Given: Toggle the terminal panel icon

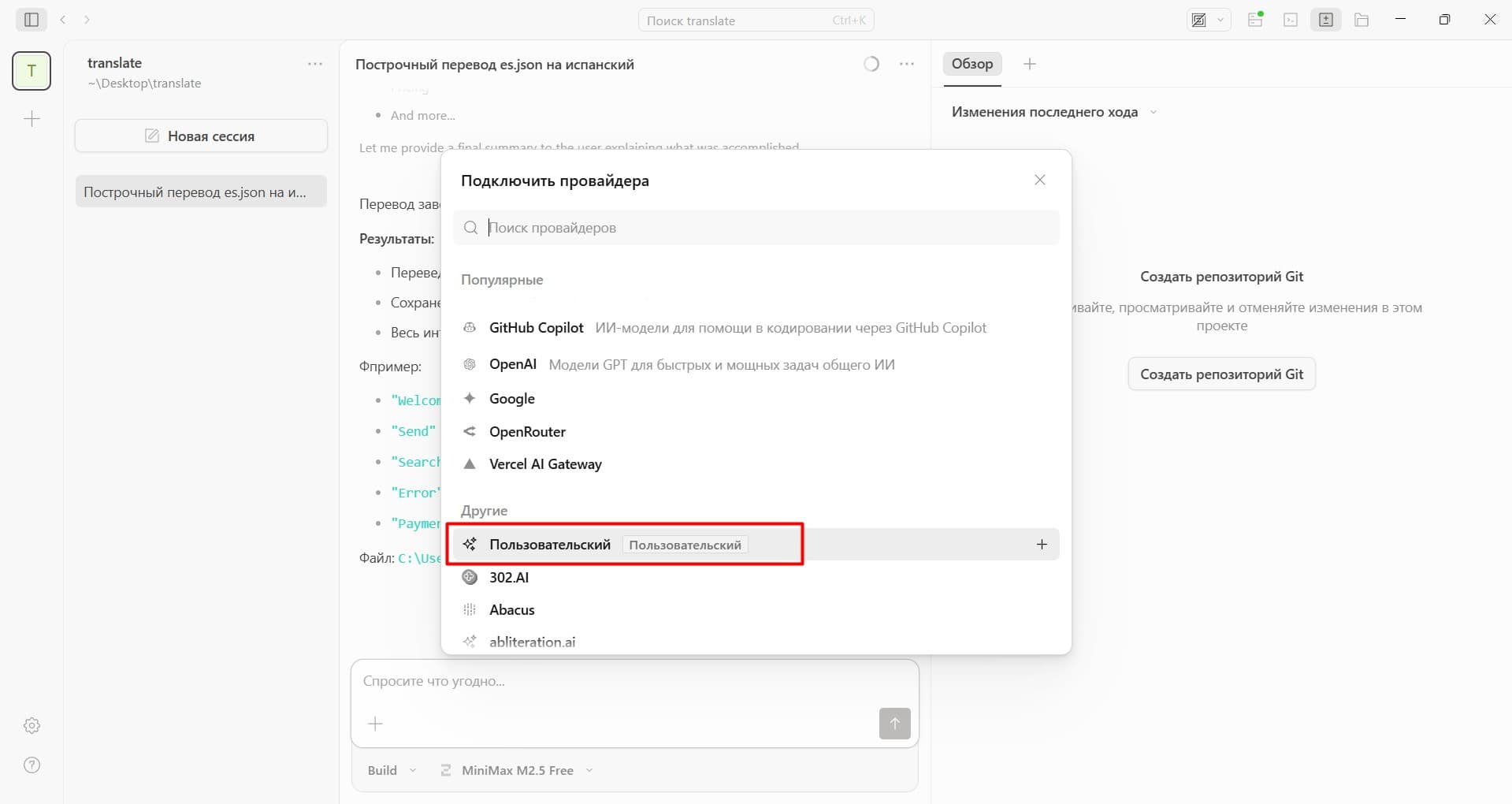Looking at the screenshot, I should coord(1291,20).
